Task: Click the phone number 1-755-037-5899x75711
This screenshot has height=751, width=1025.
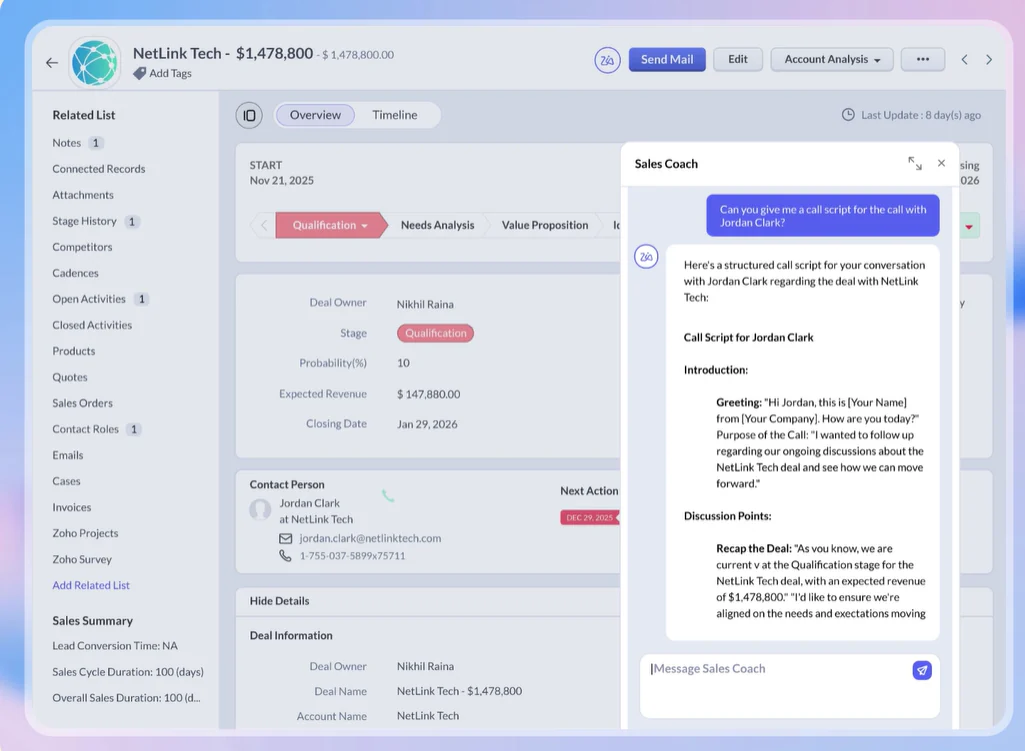Action: (x=352, y=556)
